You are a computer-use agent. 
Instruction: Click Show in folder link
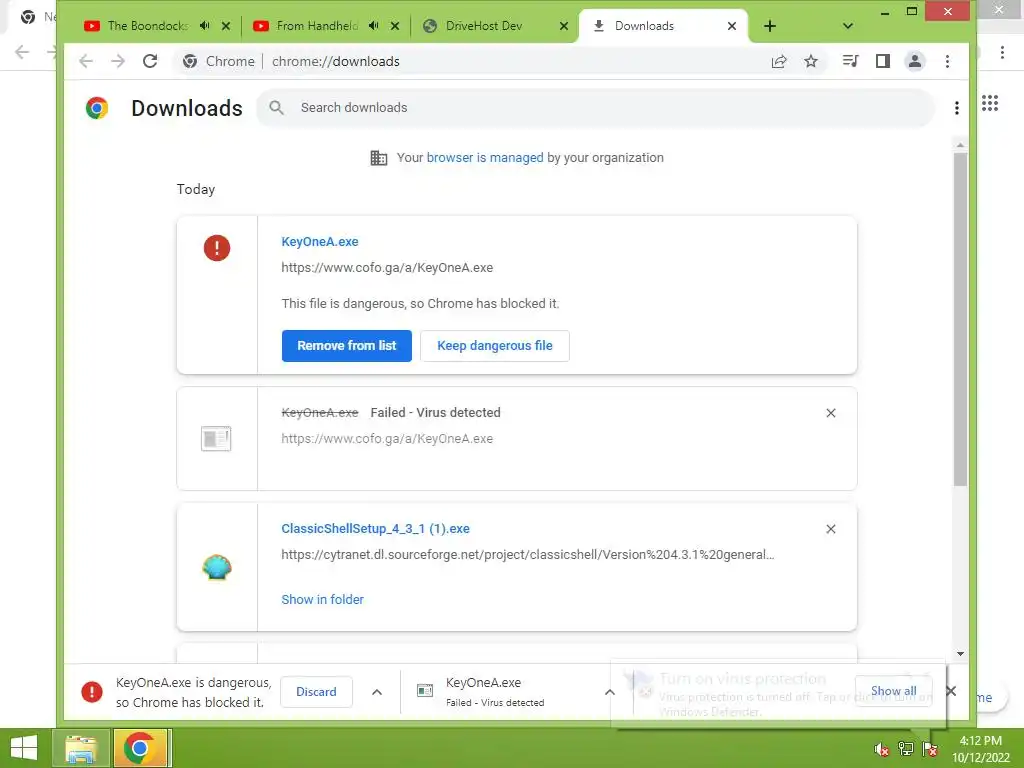[323, 600]
